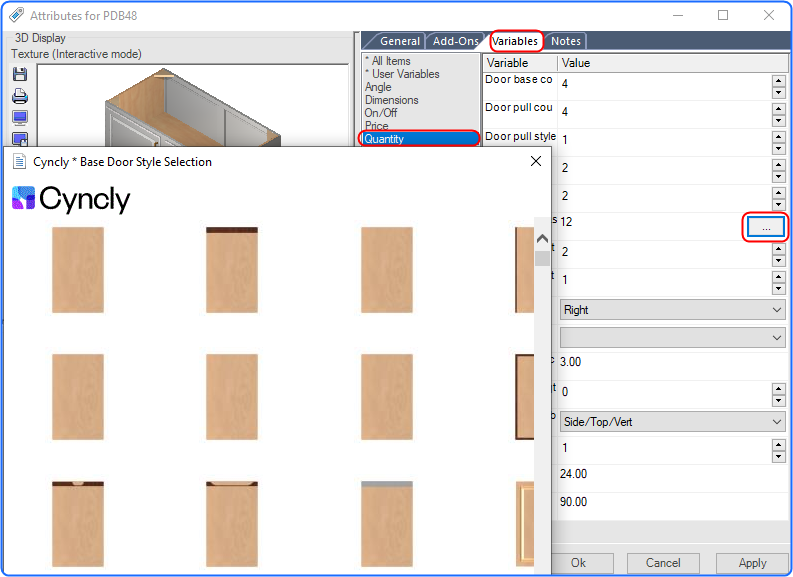The width and height of the screenshot is (793, 577).
Task: Select the notched dark-top door style, third row
Action: click(x=78, y=524)
